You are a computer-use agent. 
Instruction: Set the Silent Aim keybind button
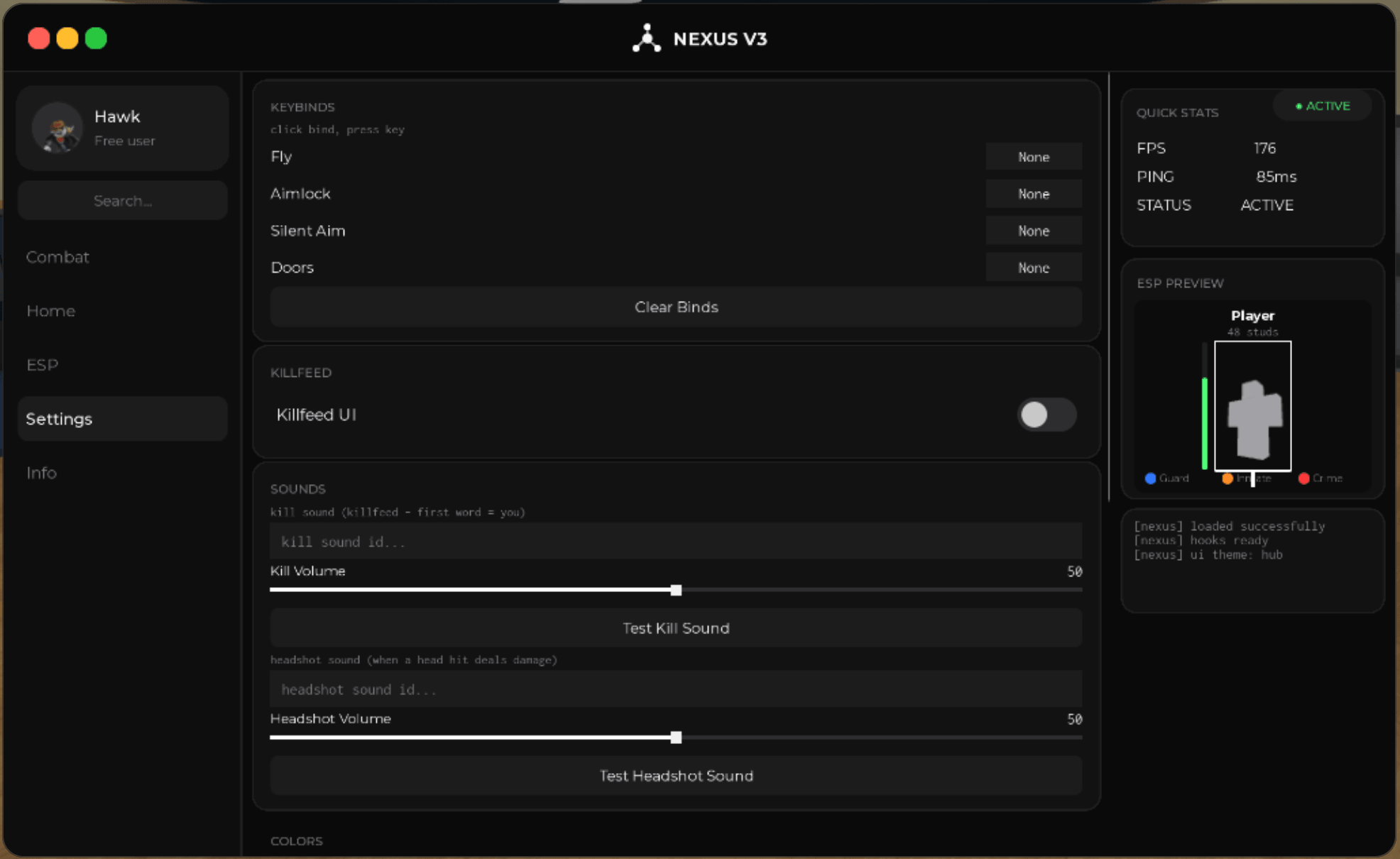click(x=1034, y=231)
